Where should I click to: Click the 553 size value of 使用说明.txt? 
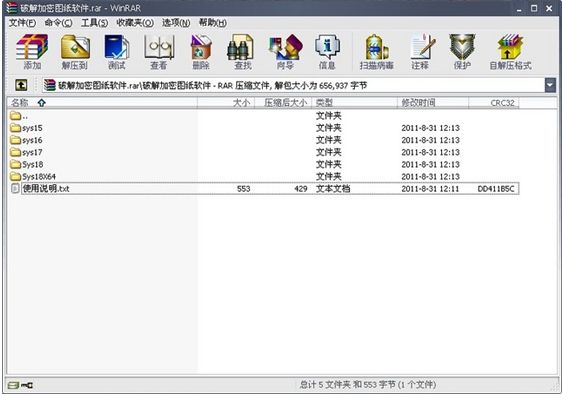pyautogui.click(x=244, y=189)
